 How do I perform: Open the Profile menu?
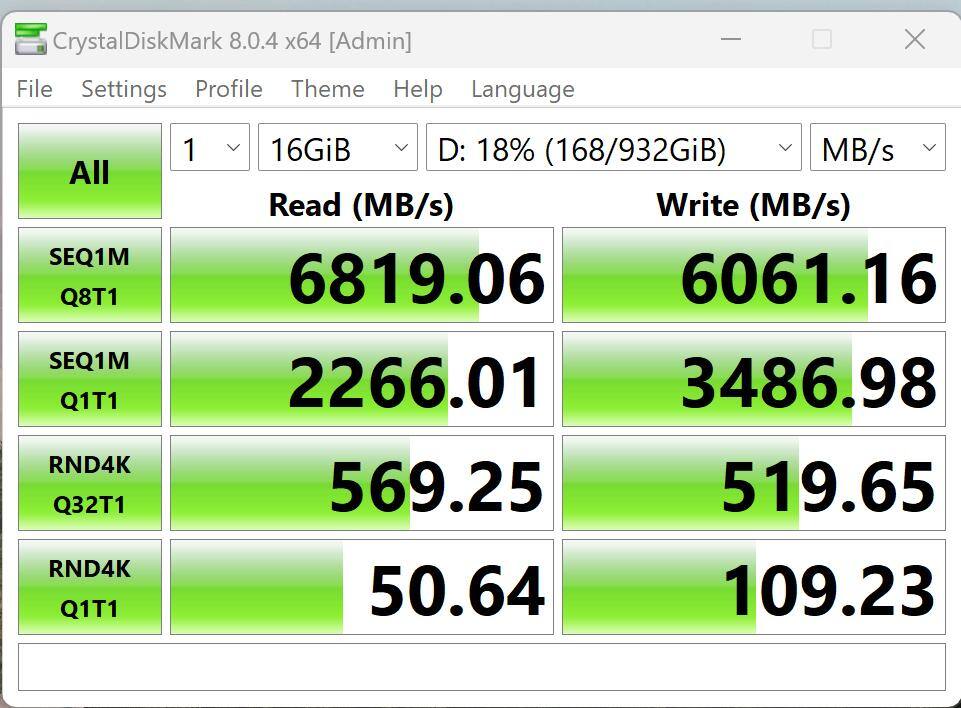pyautogui.click(x=229, y=89)
